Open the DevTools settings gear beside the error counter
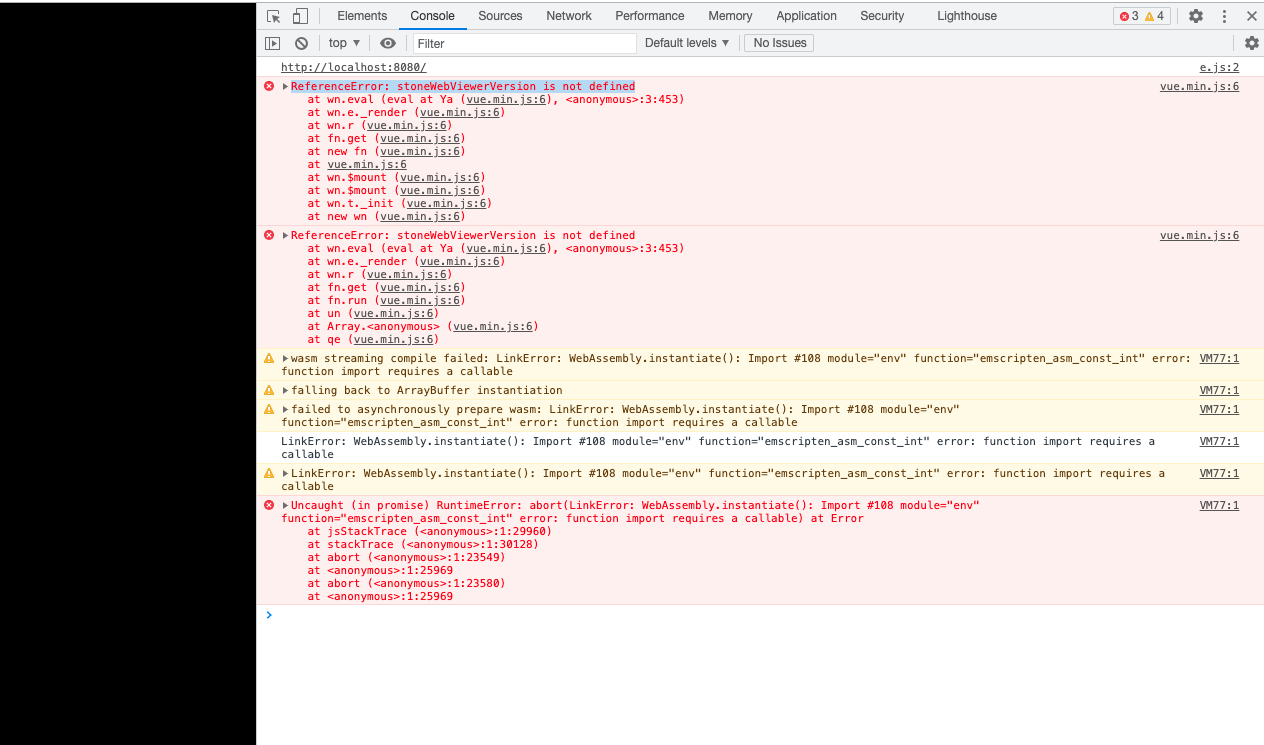Image resolution: width=1264 pixels, height=745 pixels. (x=1196, y=16)
